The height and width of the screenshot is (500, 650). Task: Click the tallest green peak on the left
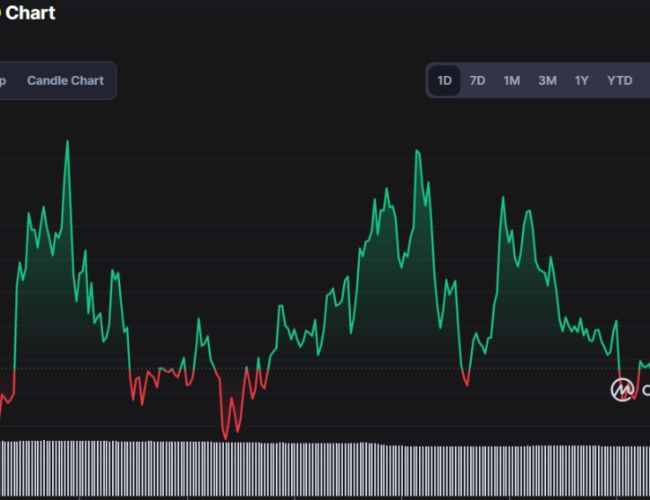[x=67, y=142]
